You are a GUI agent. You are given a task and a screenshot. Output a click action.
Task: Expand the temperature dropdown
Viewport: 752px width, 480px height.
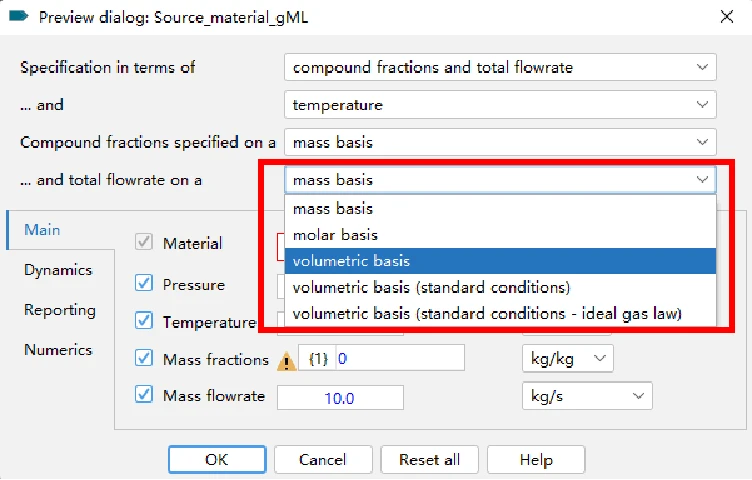coord(500,105)
